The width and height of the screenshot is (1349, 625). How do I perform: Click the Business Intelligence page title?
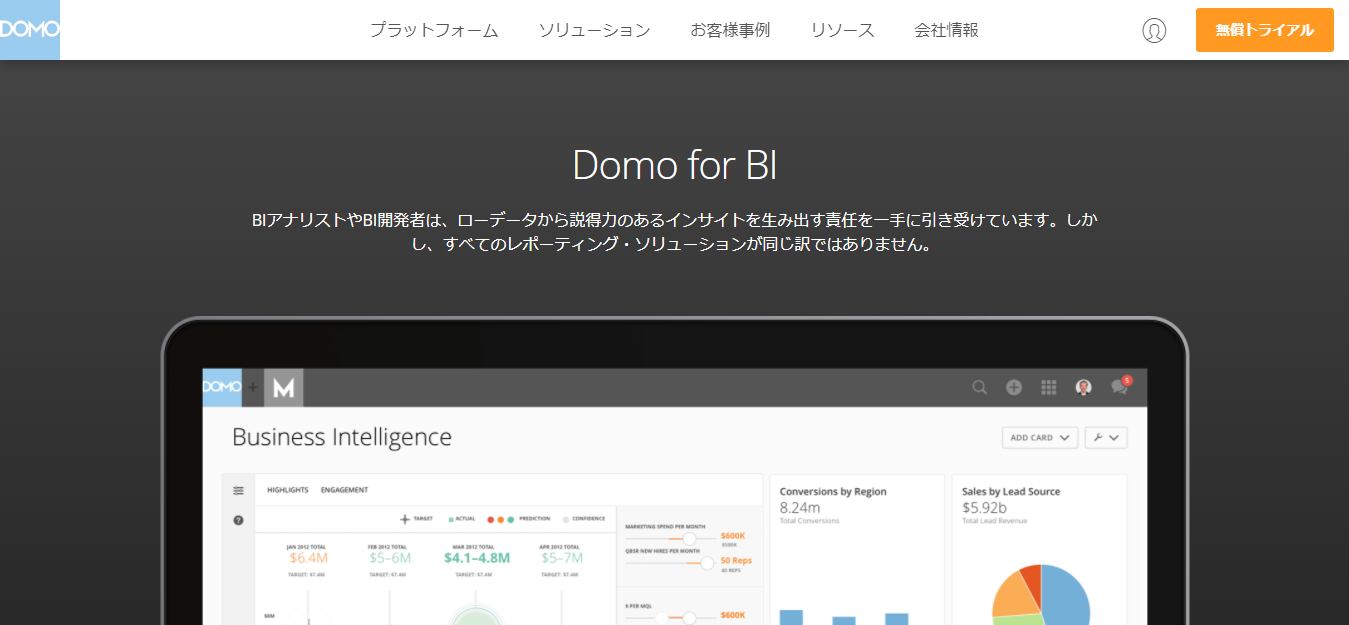click(342, 437)
